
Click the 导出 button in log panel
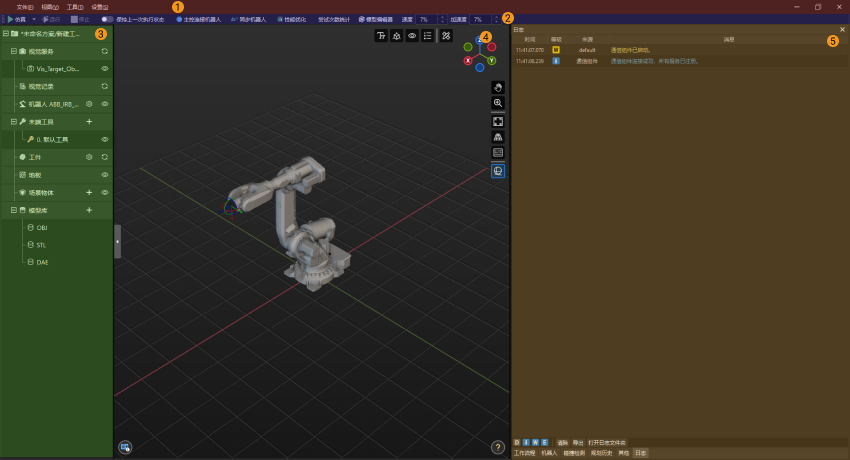pos(578,442)
